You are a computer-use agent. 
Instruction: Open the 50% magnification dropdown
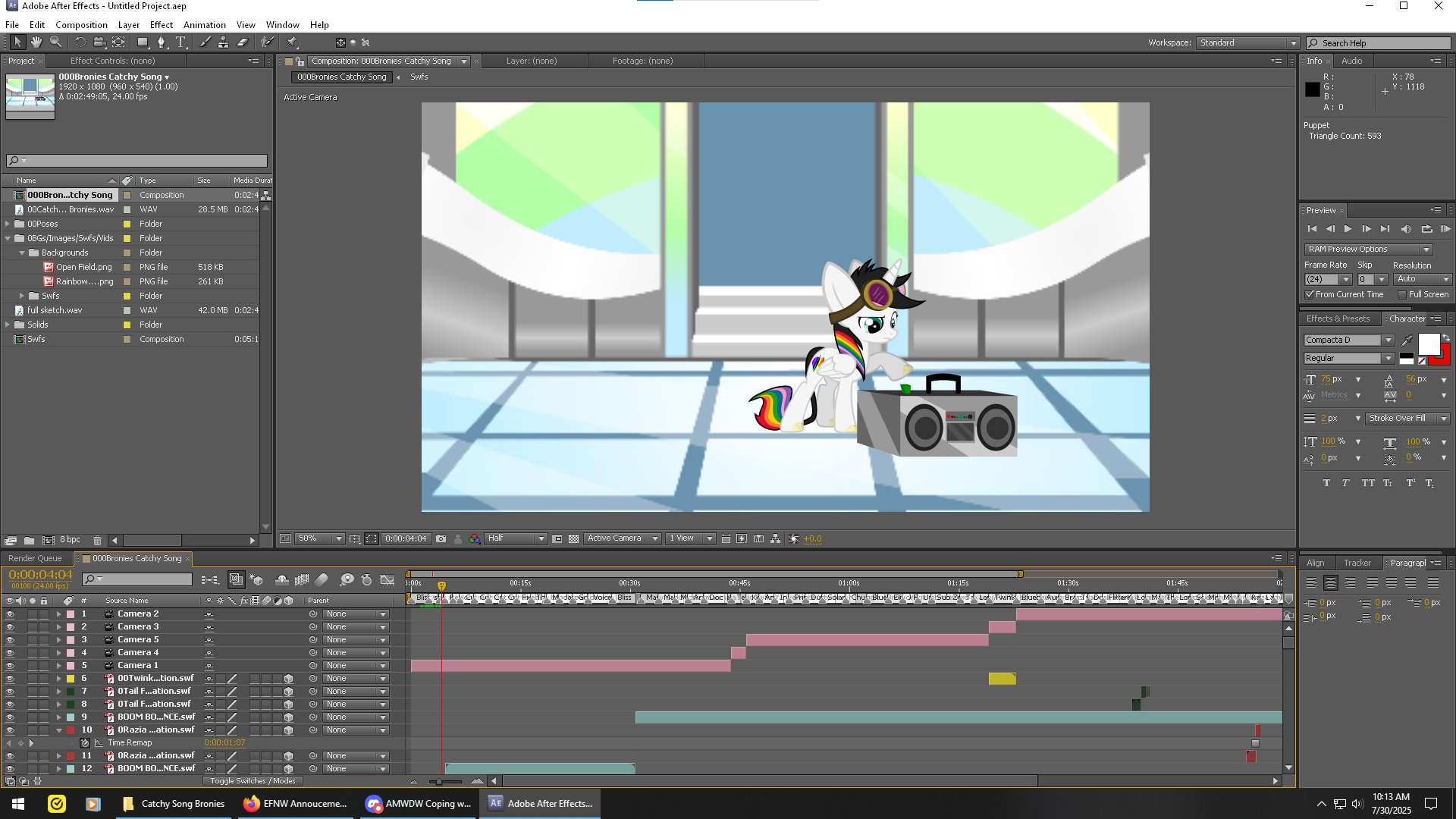coord(319,538)
